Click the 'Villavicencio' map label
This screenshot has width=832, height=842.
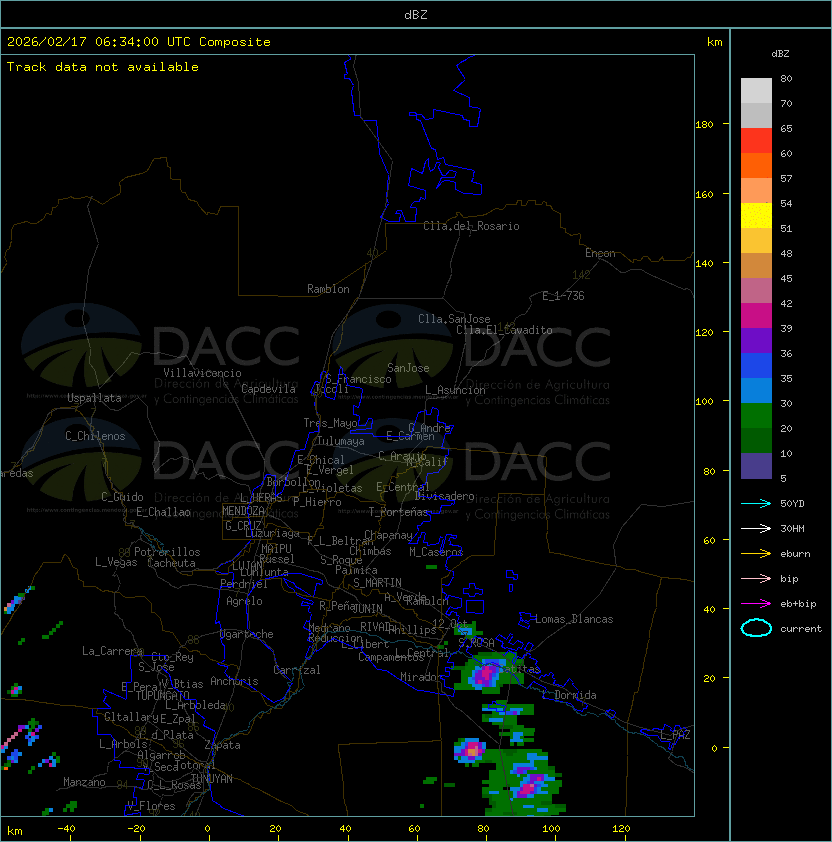(202, 373)
